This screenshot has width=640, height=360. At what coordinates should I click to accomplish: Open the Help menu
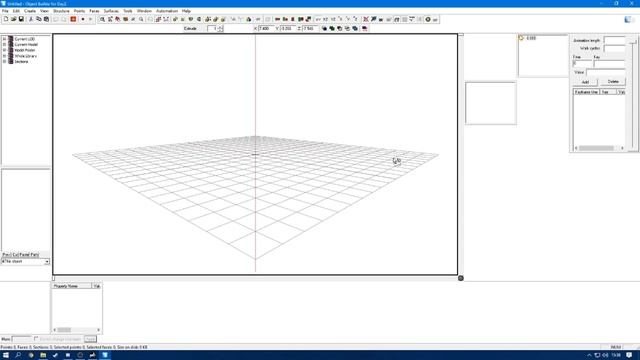coord(186,11)
